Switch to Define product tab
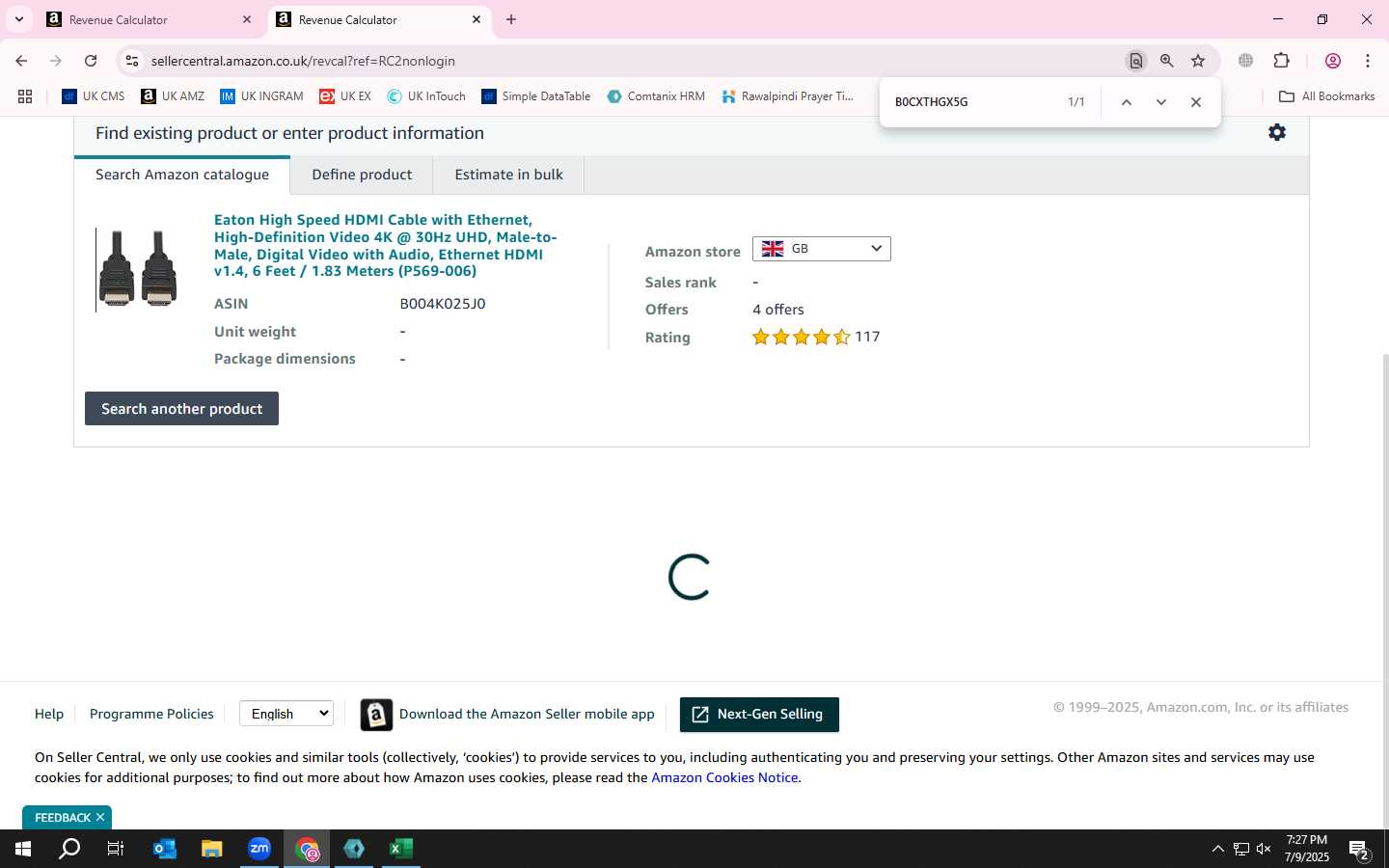This screenshot has width=1389, height=868. (362, 175)
